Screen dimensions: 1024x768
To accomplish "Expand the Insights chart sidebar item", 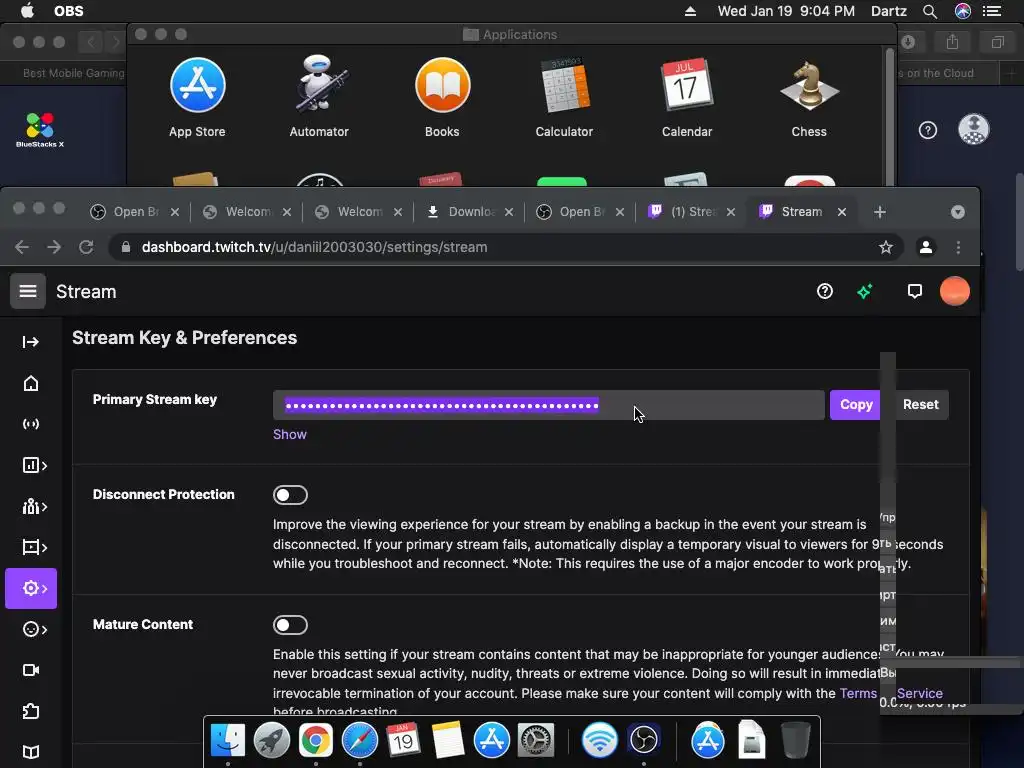I will click(x=34, y=466).
